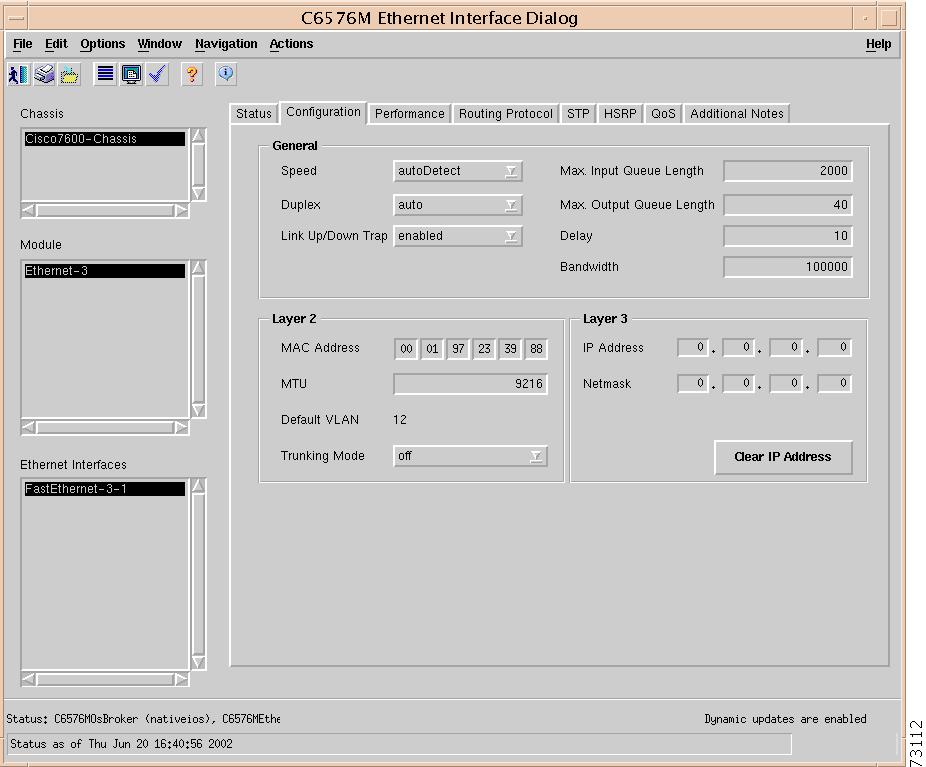Click the blue info bubble icon
Image resolution: width=926 pixels, height=767 pixels.
pyautogui.click(x=226, y=74)
